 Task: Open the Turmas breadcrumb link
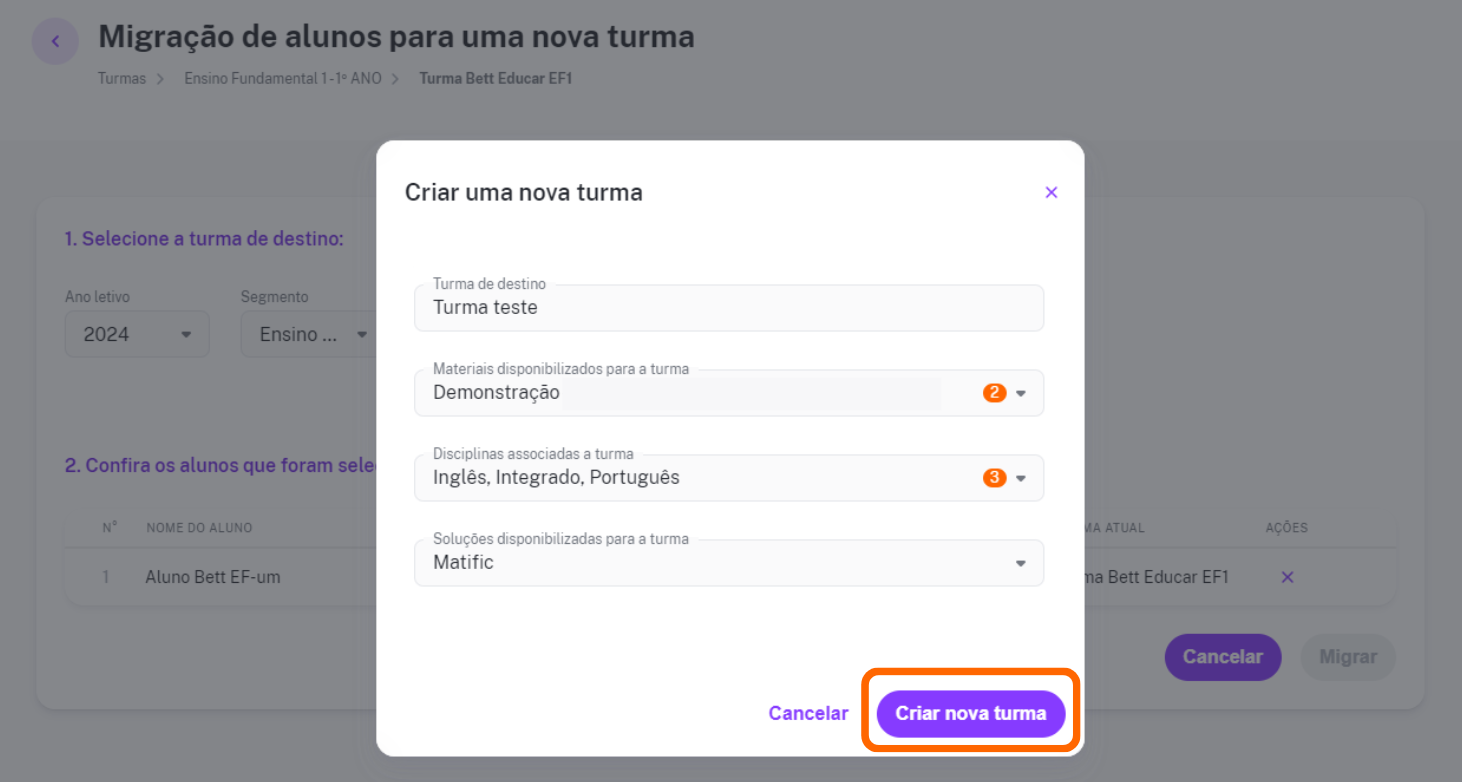coord(122,78)
